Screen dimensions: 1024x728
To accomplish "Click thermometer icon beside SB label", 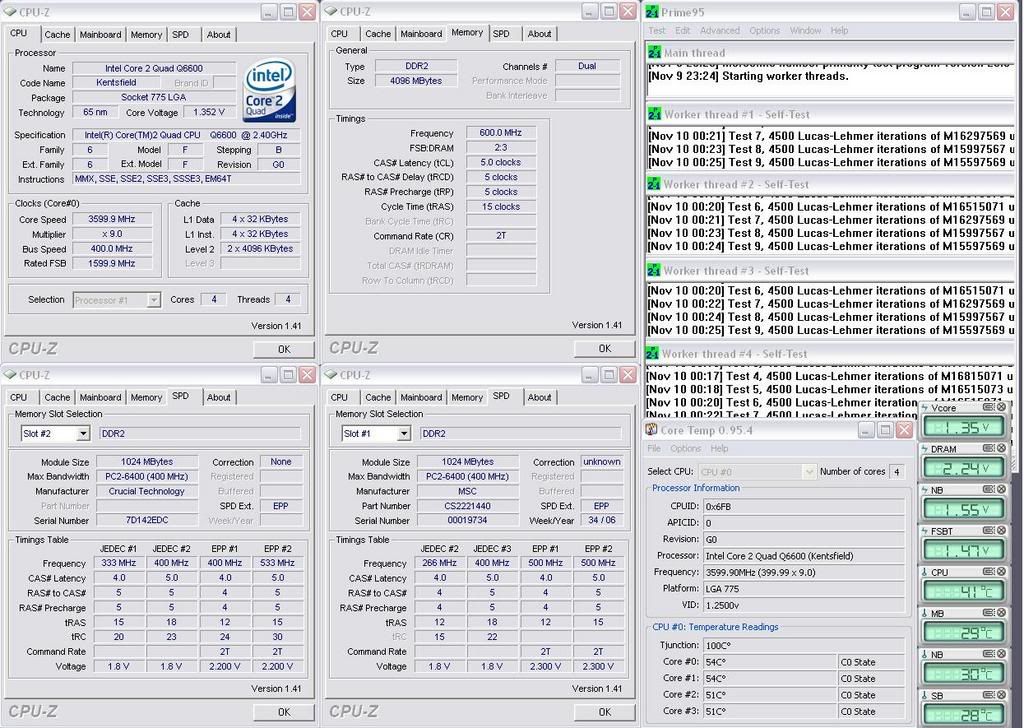I will click(x=925, y=695).
